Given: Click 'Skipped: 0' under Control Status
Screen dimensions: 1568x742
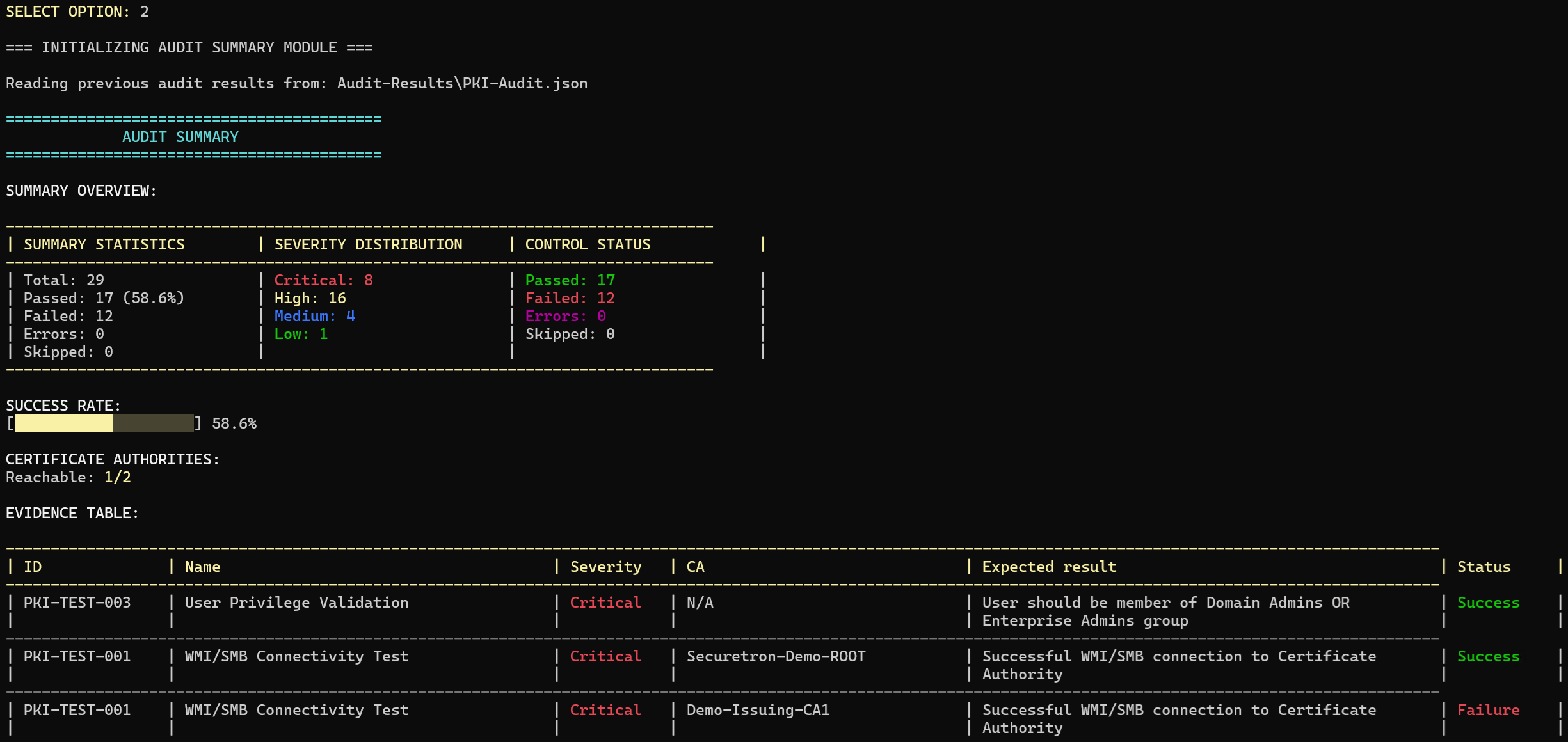Looking at the screenshot, I should (x=570, y=334).
